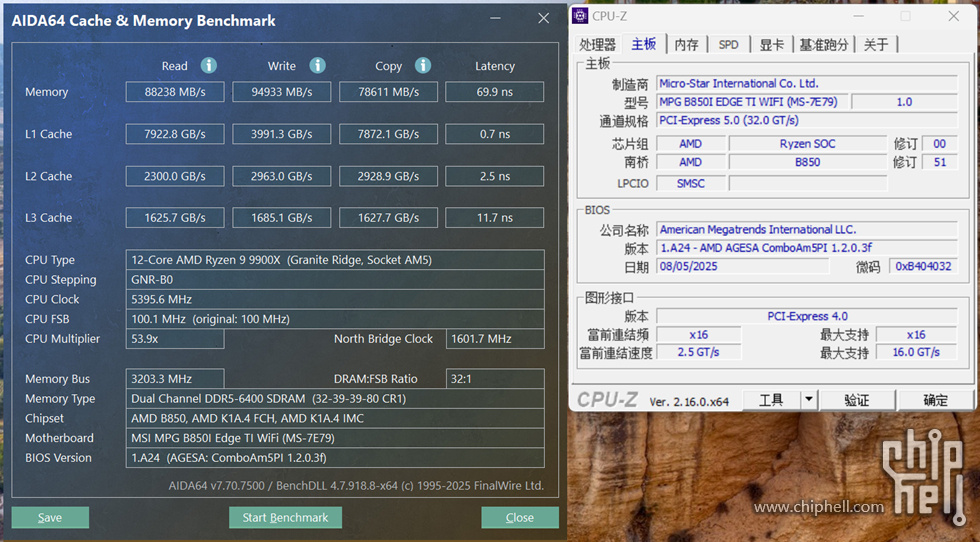Click the Memory Copy value 78611 MB/s
This screenshot has height=542, width=980.
389,92
